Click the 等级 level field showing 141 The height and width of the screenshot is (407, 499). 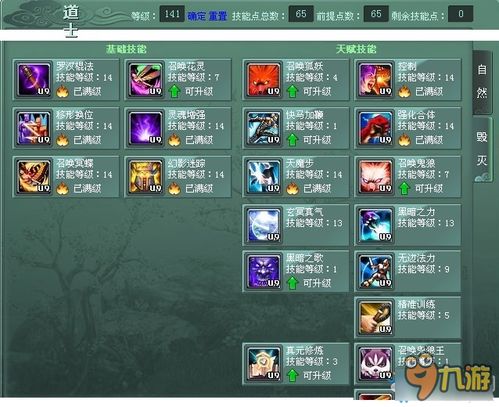(x=172, y=14)
